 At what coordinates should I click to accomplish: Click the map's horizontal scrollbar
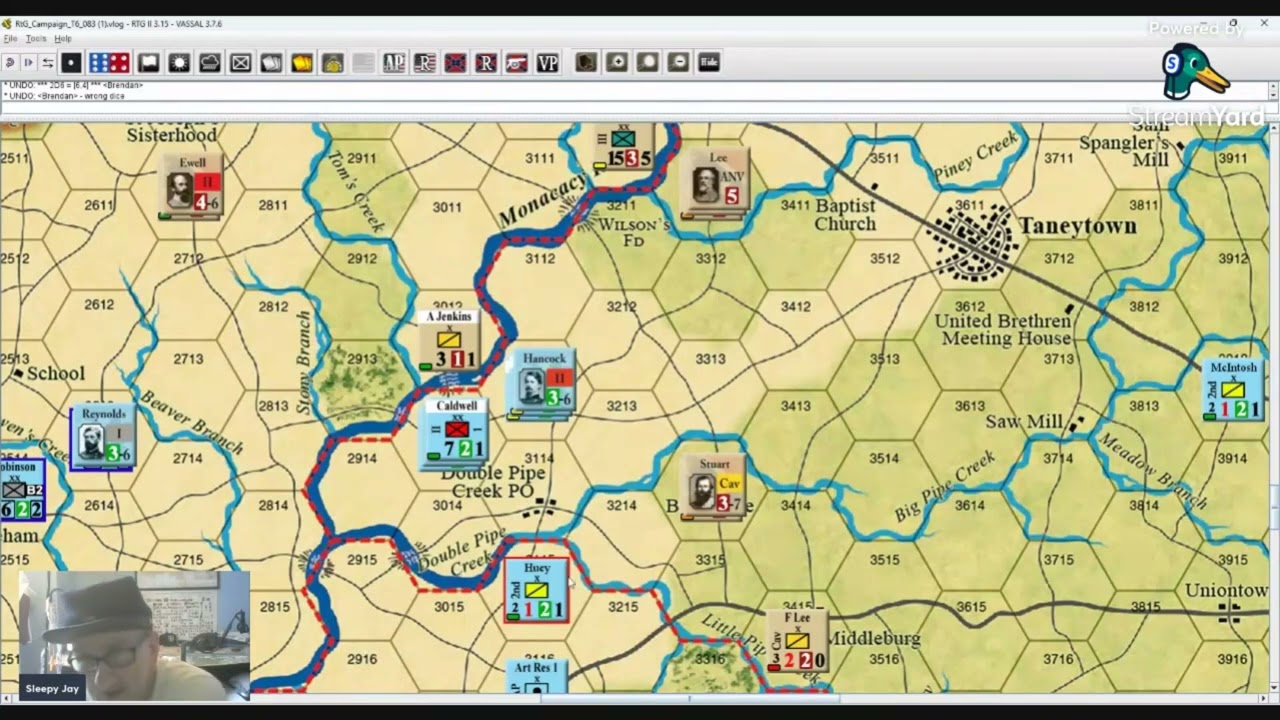[x=633, y=699]
